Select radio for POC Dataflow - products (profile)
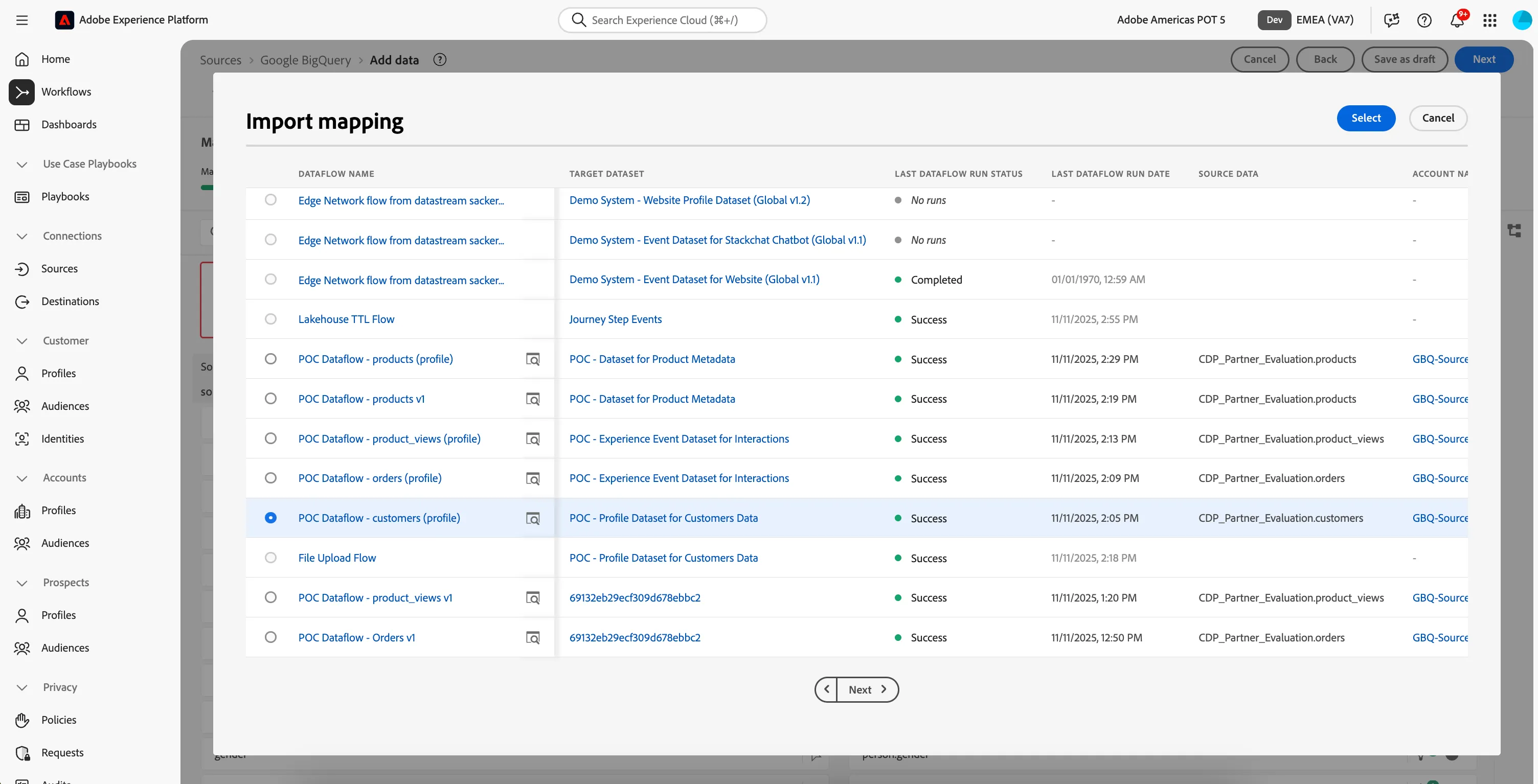Viewport: 1538px width, 784px height. click(x=270, y=359)
